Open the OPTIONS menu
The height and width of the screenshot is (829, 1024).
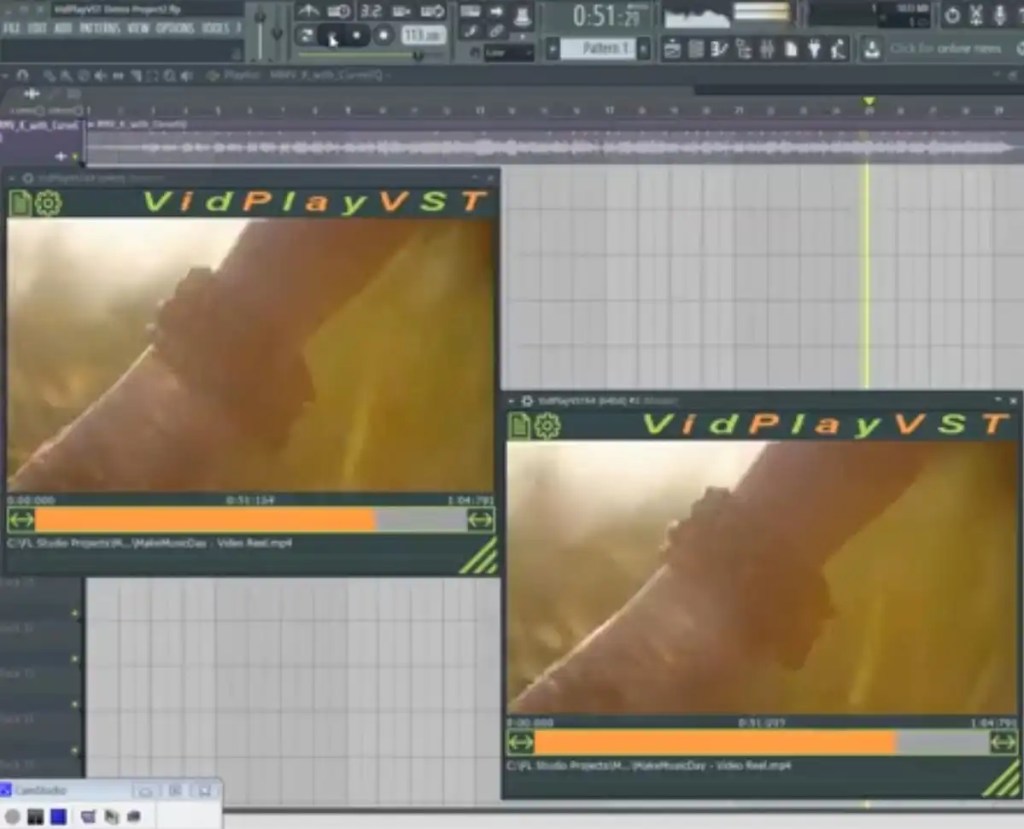[x=175, y=29]
